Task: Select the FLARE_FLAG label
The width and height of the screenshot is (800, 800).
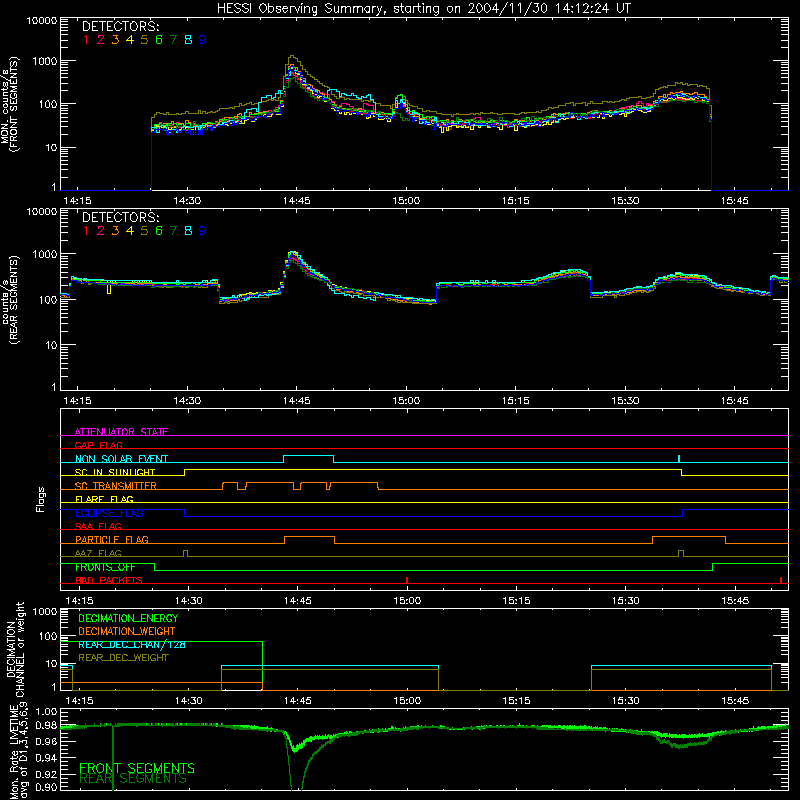Action: pos(104,499)
